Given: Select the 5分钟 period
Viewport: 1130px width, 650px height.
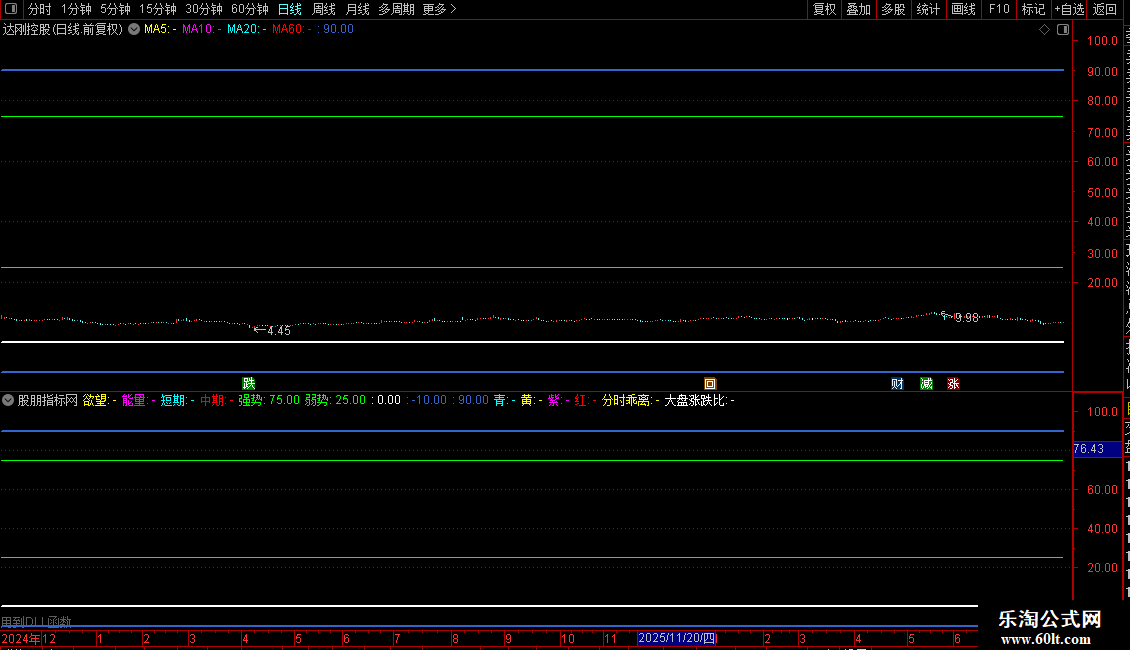Looking at the screenshot, I should (x=115, y=9).
